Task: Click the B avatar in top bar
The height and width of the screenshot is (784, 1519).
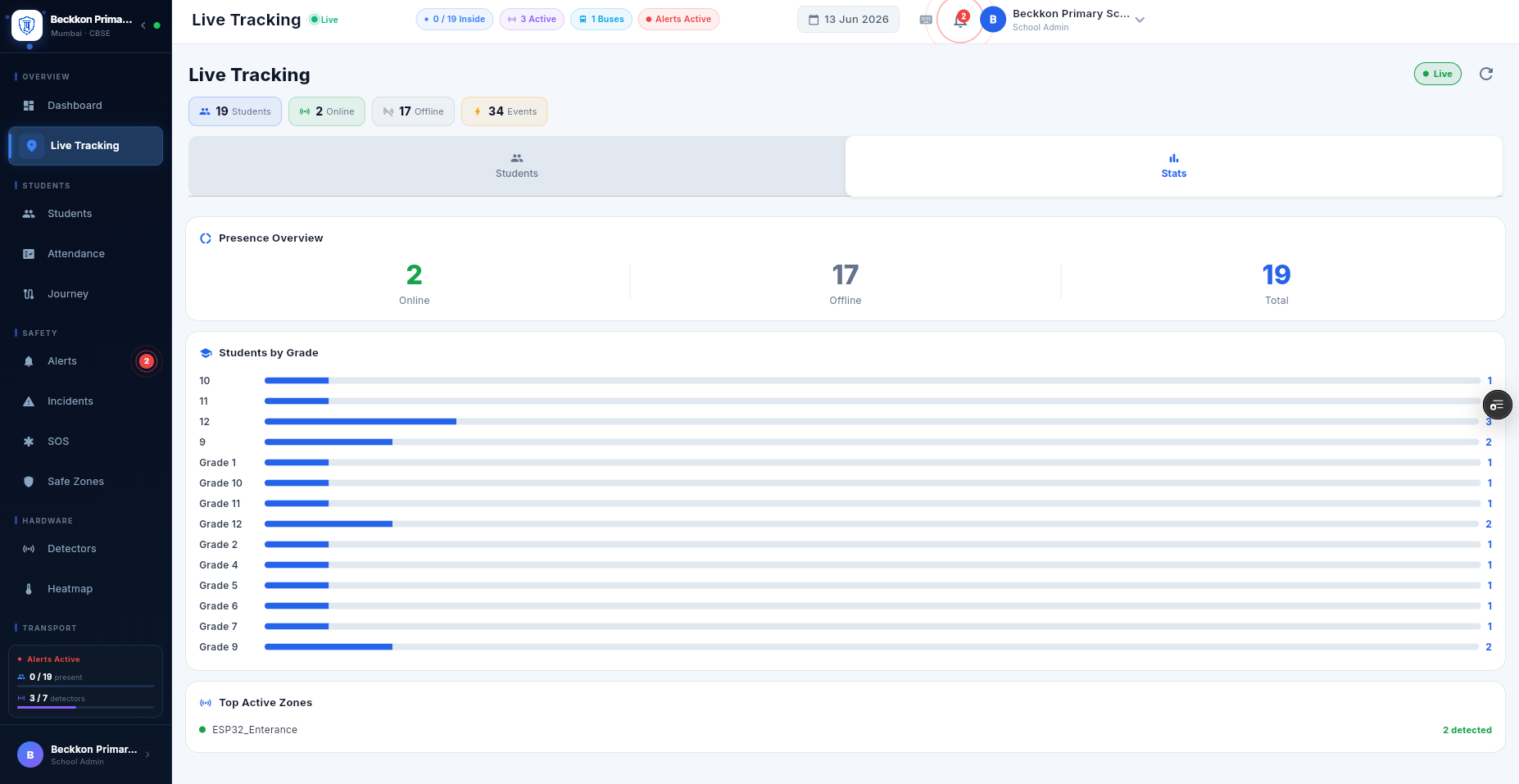Action: [x=993, y=20]
